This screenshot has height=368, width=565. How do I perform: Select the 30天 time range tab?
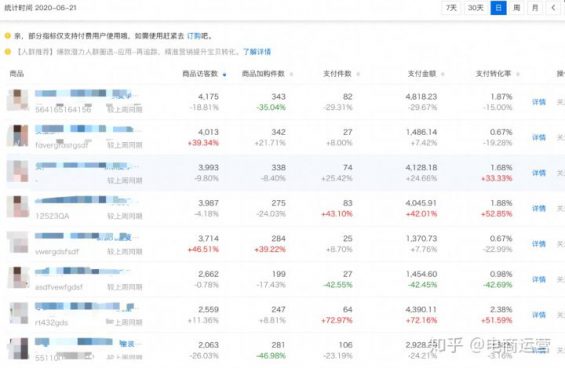pyautogui.click(x=475, y=8)
